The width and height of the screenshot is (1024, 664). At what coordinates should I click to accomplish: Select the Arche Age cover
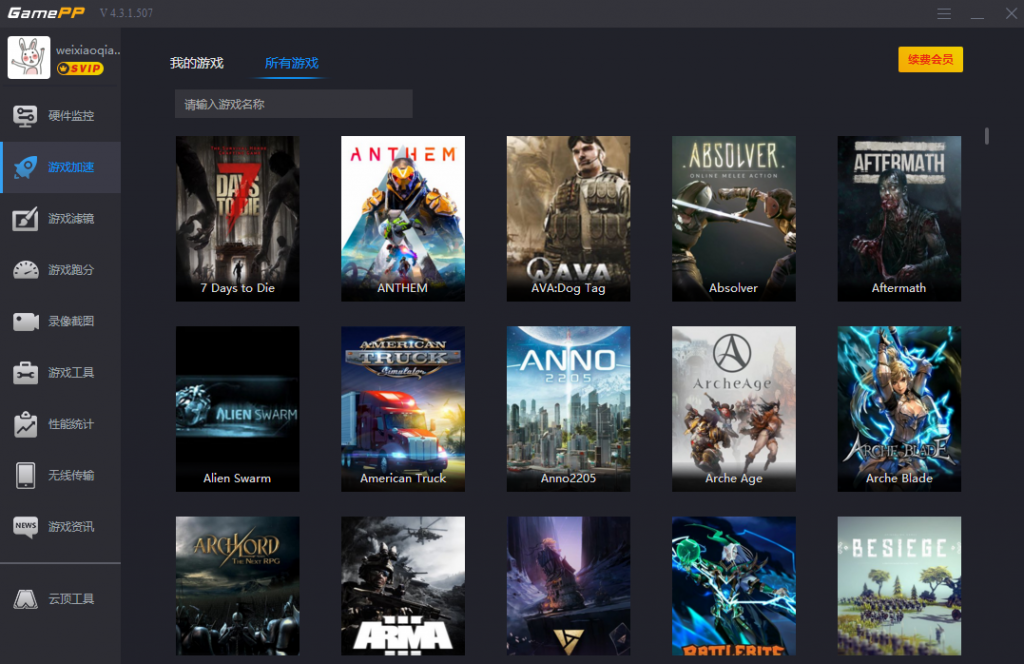coord(734,409)
